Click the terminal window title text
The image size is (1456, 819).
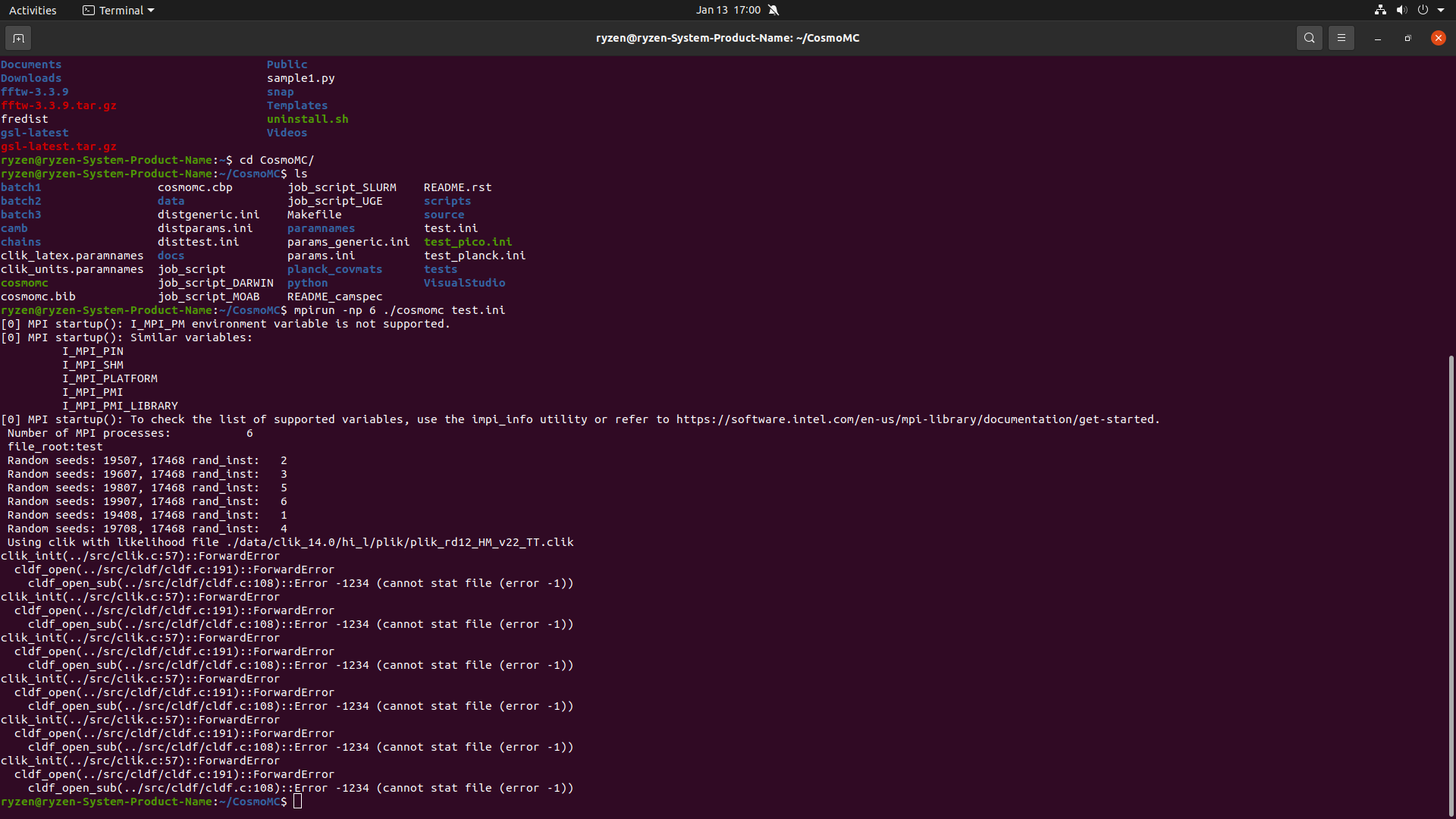(727, 38)
